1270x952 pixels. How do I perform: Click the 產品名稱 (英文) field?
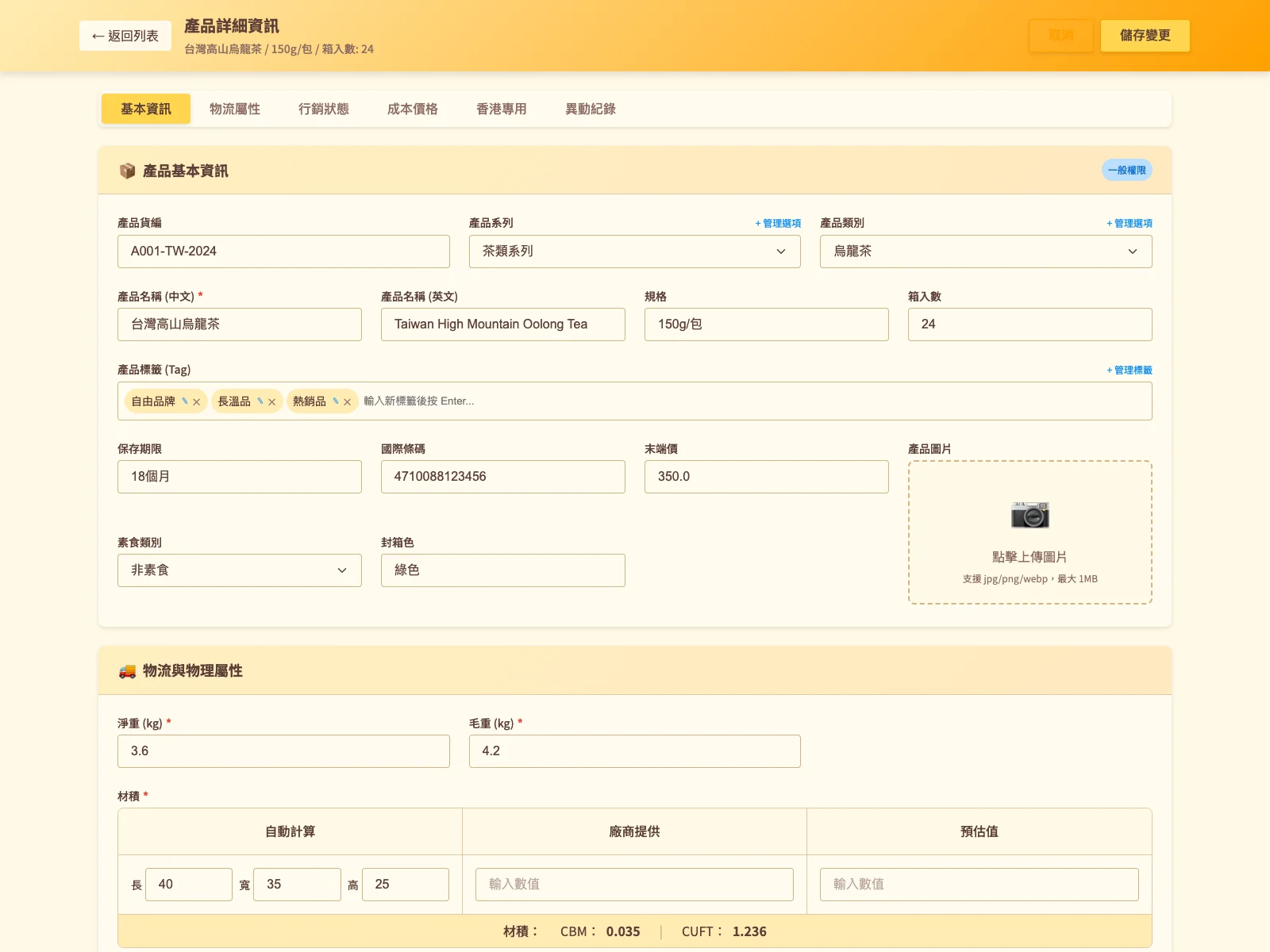click(503, 324)
